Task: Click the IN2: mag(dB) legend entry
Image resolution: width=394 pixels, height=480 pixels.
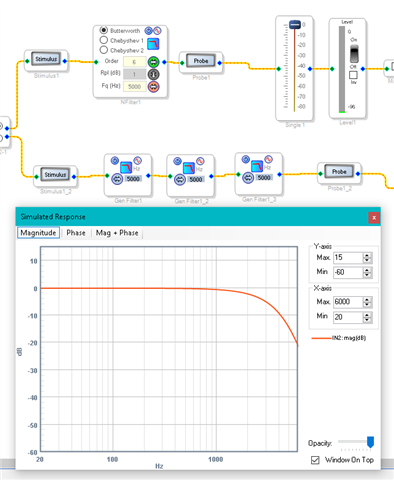Action: coord(339,338)
